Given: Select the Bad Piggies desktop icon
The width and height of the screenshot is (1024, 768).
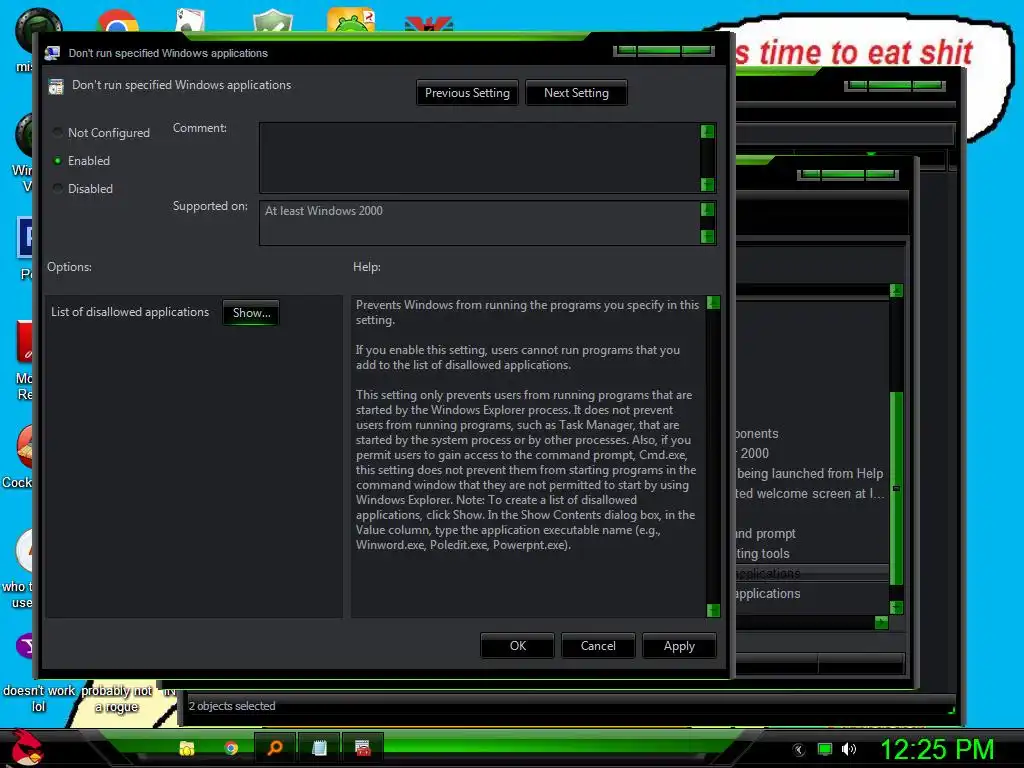Looking at the screenshot, I should tap(351, 20).
